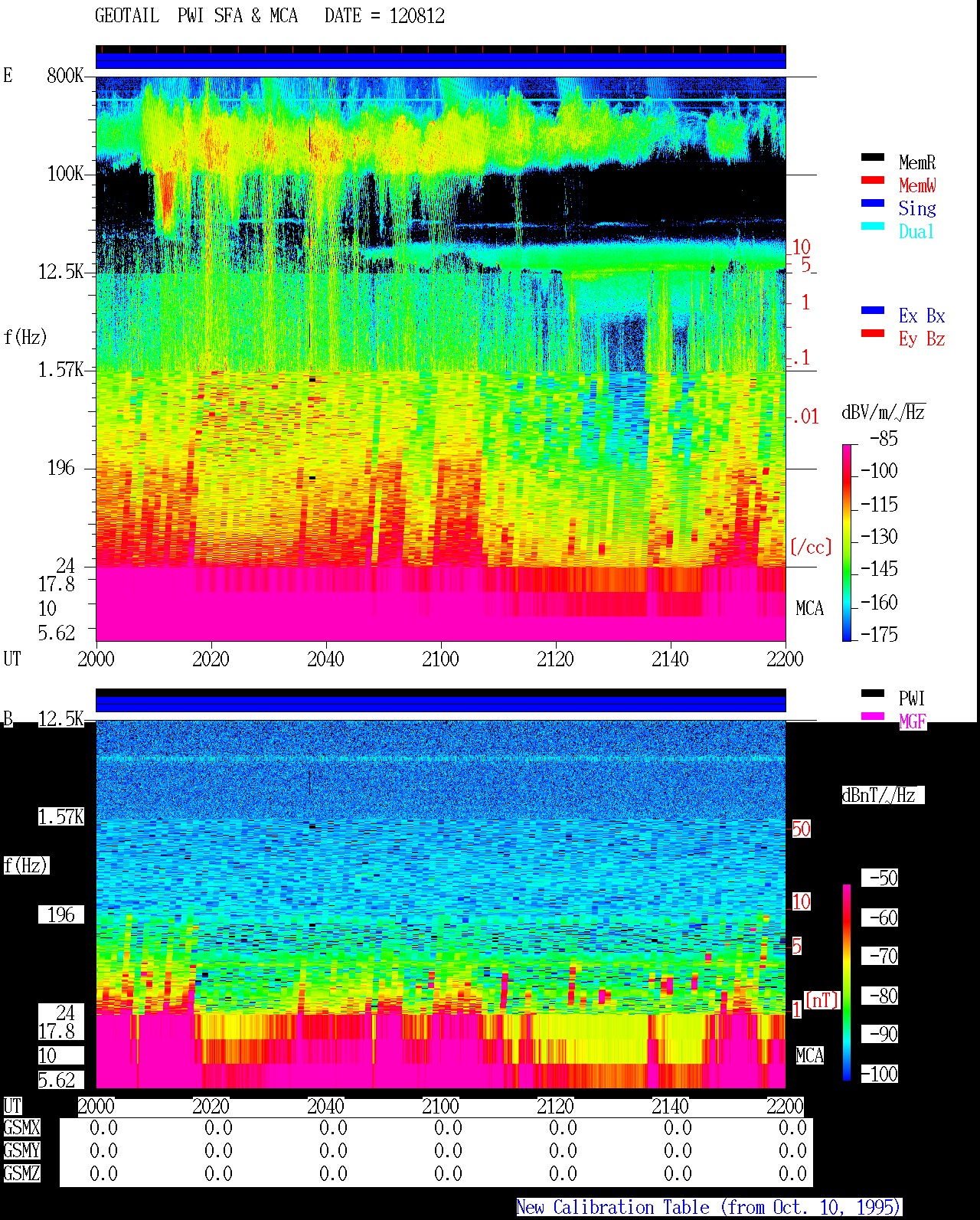Image resolution: width=980 pixels, height=1220 pixels.
Task: Click the 196 frequency label on B panel
Action: click(61, 914)
